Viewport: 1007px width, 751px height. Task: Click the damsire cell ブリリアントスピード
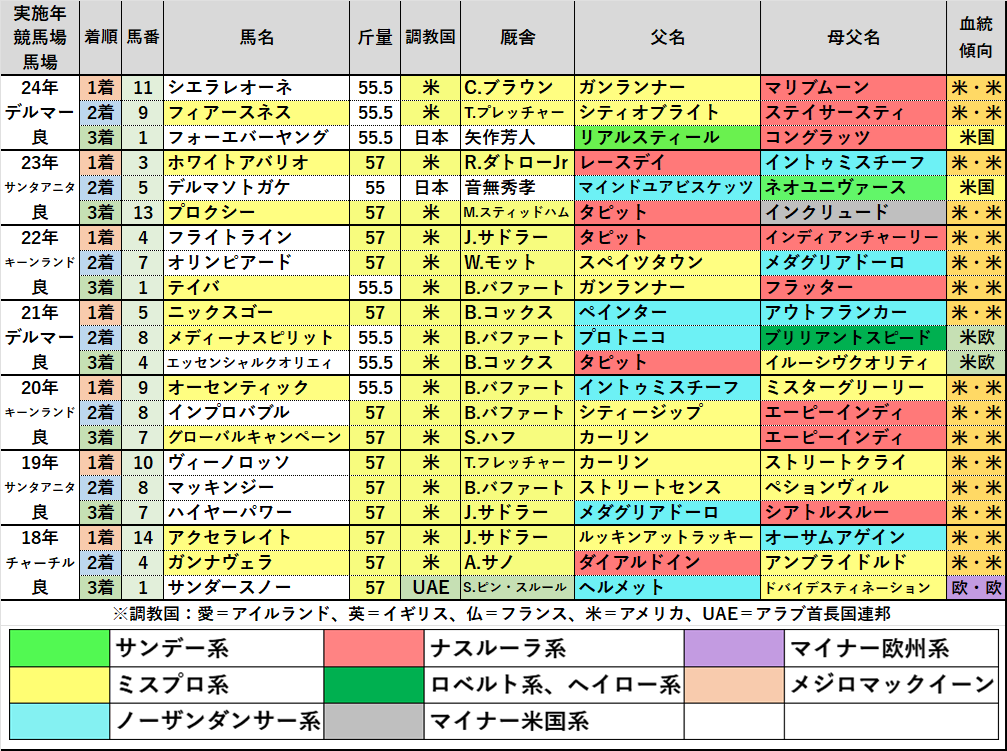tap(853, 338)
